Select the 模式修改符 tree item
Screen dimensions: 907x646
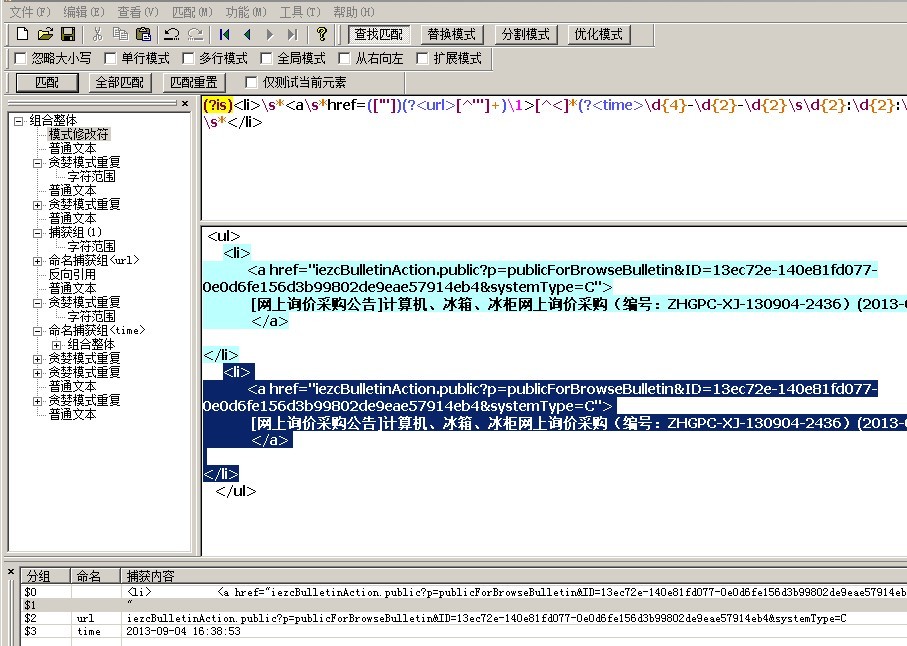point(79,134)
